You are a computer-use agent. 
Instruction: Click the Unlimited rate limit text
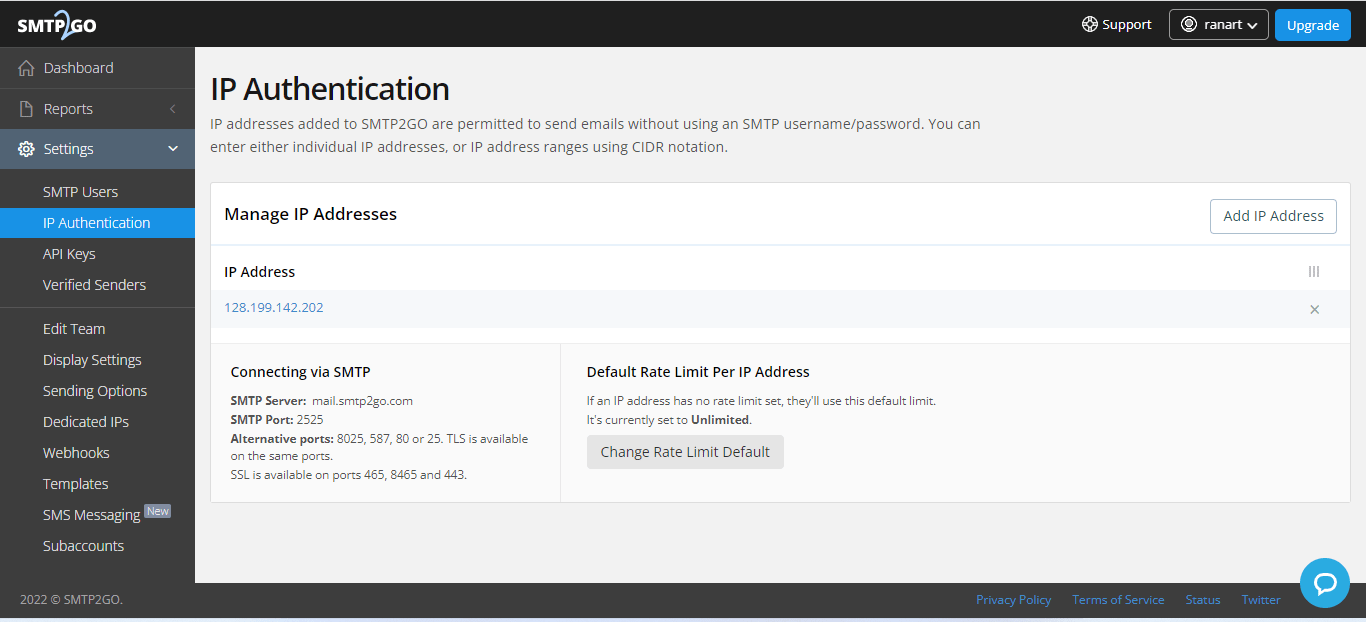click(x=720, y=420)
